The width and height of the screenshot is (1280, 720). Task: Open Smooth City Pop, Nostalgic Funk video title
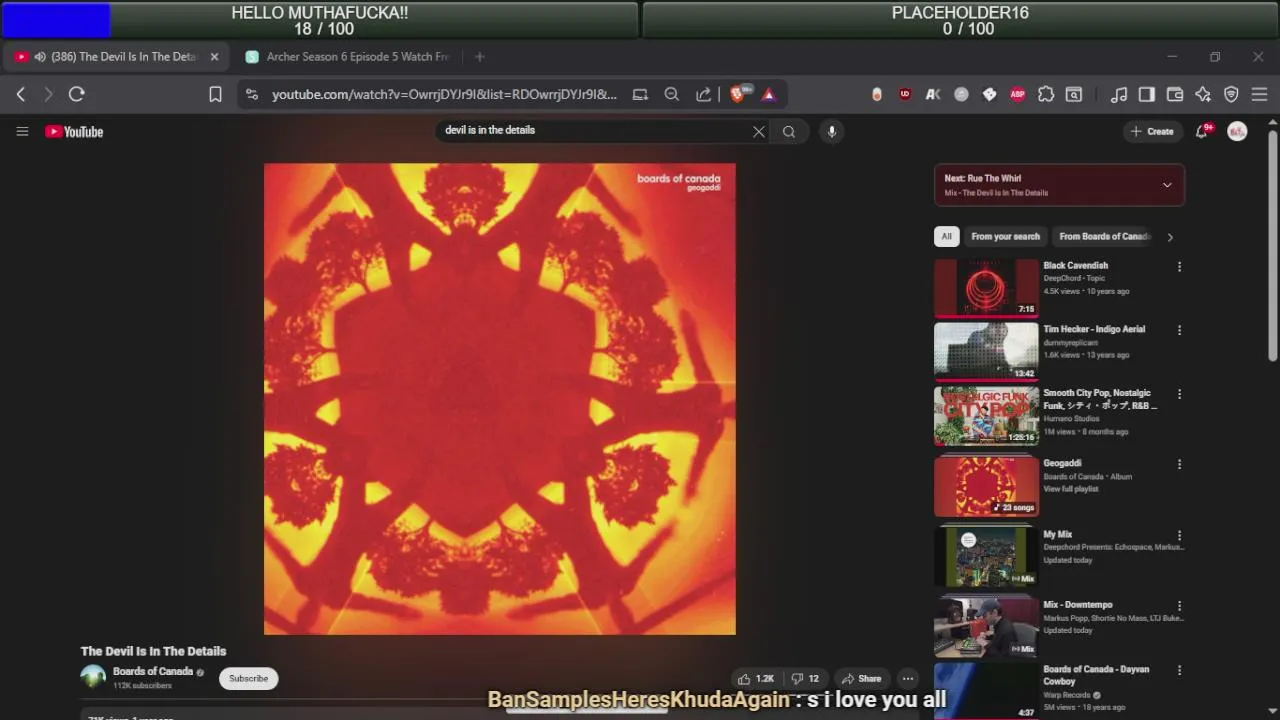pos(1100,399)
